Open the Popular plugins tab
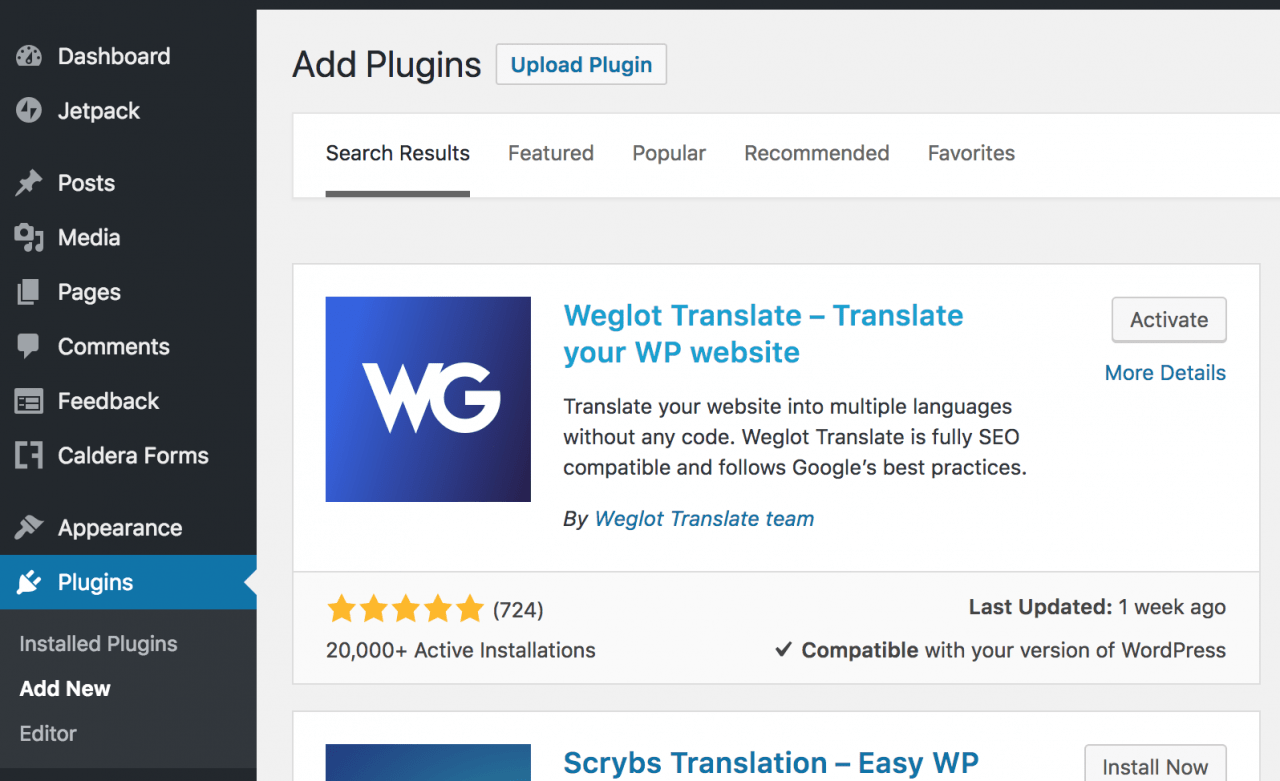Image resolution: width=1280 pixels, height=781 pixels. (x=669, y=153)
